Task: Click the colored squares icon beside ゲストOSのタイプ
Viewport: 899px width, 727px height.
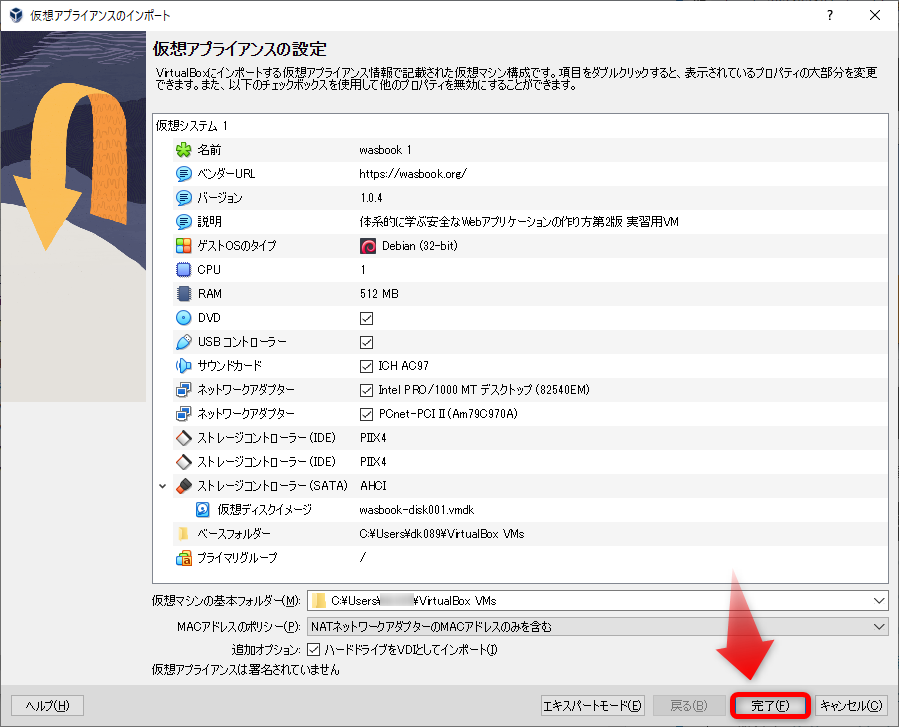Action: tap(183, 246)
